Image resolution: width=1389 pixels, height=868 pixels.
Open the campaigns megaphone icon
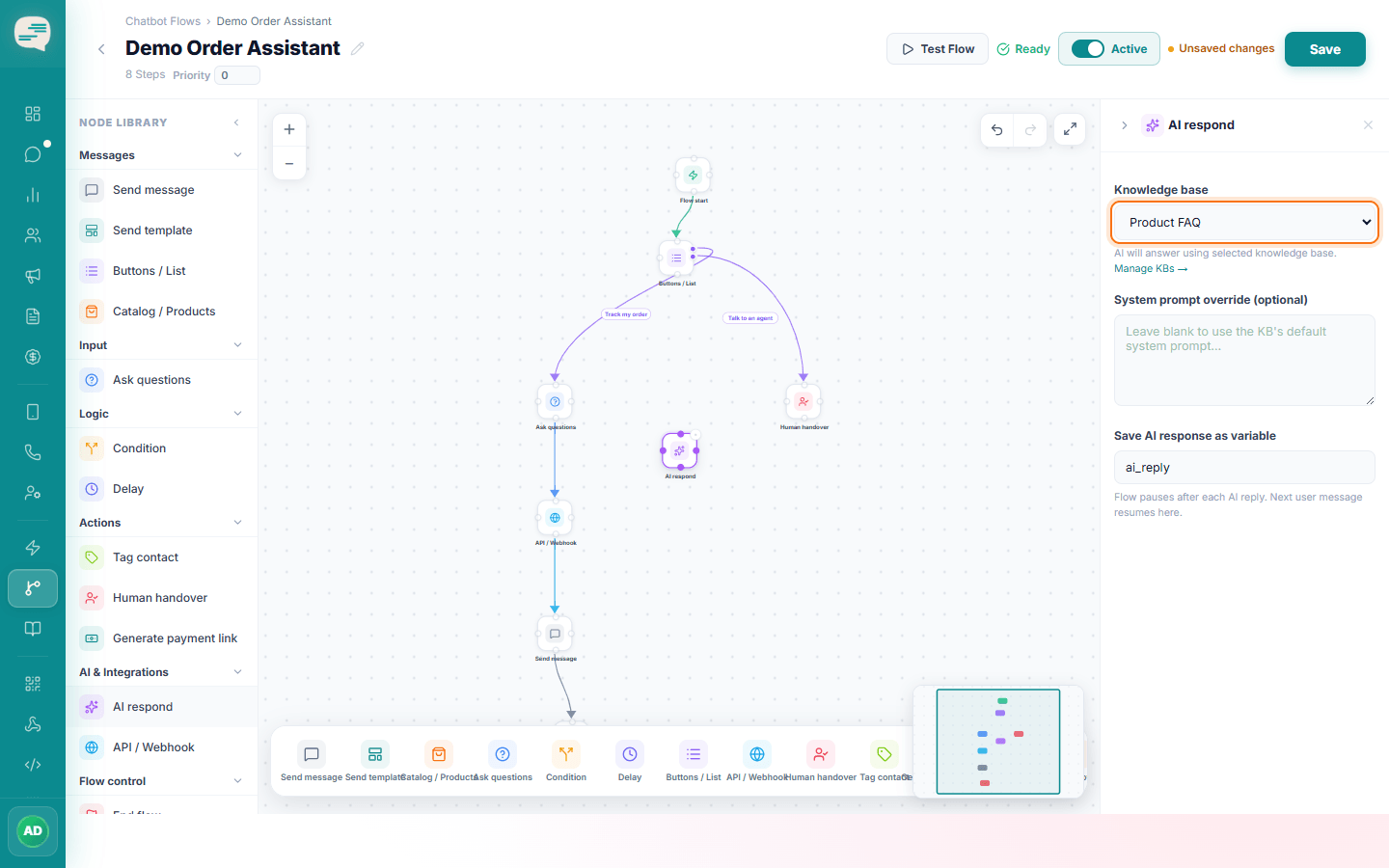[33, 276]
